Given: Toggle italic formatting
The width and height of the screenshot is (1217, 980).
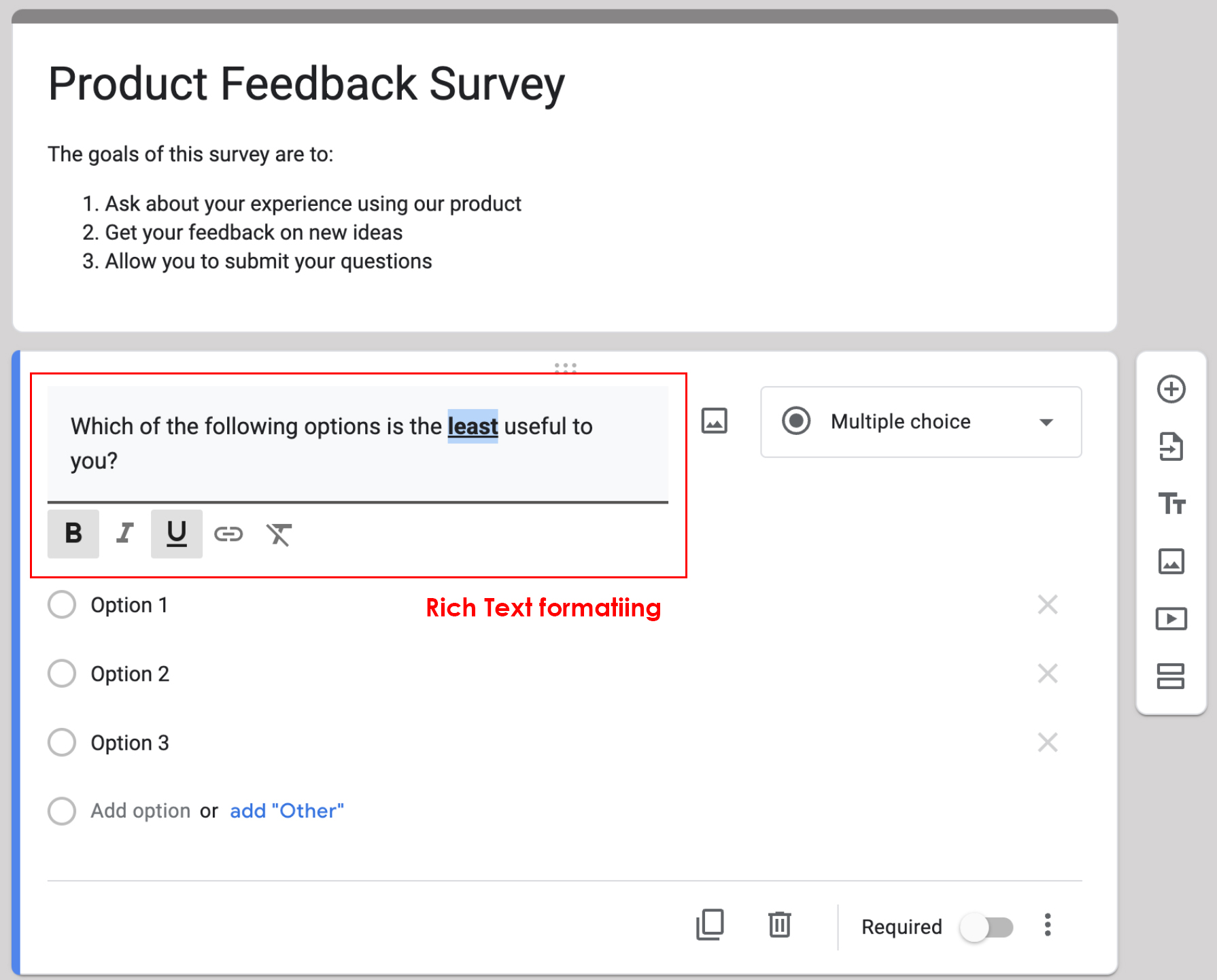Looking at the screenshot, I should pyautogui.click(x=124, y=533).
